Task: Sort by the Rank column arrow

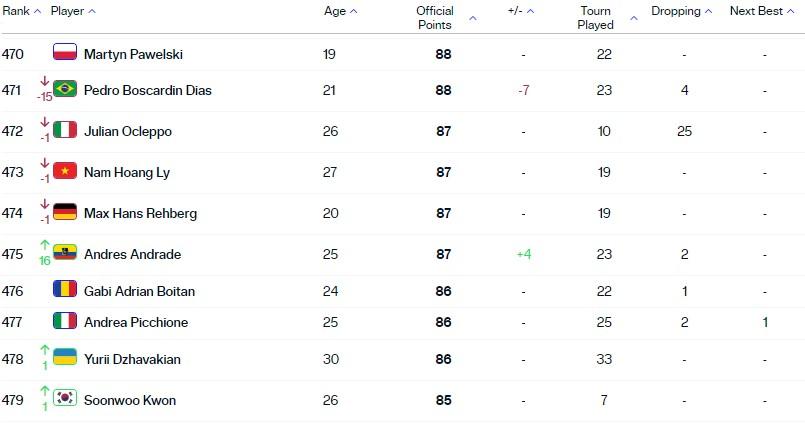Action: pos(37,11)
